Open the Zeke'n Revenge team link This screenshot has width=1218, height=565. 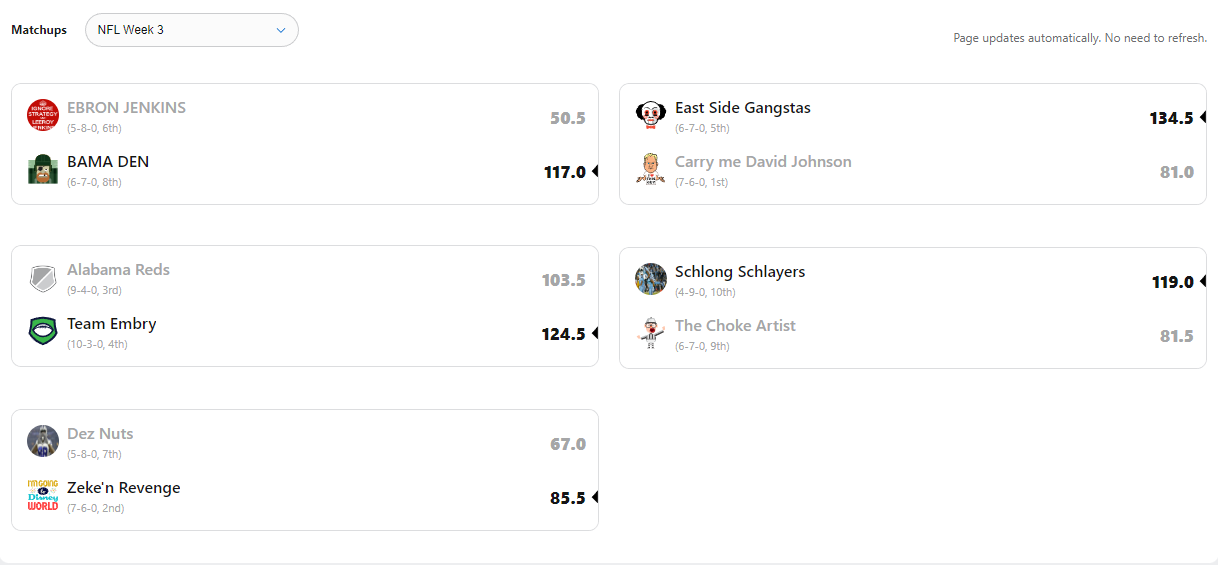point(124,488)
